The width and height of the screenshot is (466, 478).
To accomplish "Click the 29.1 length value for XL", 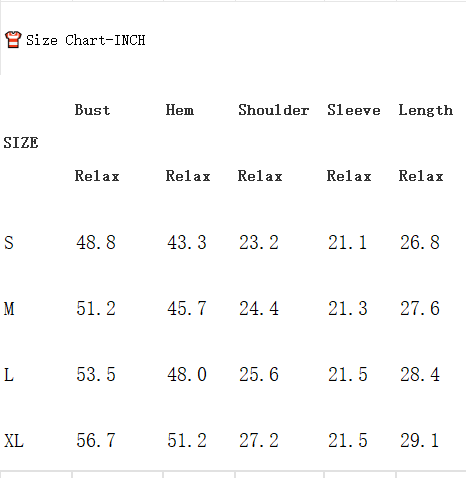I will pos(419,440).
